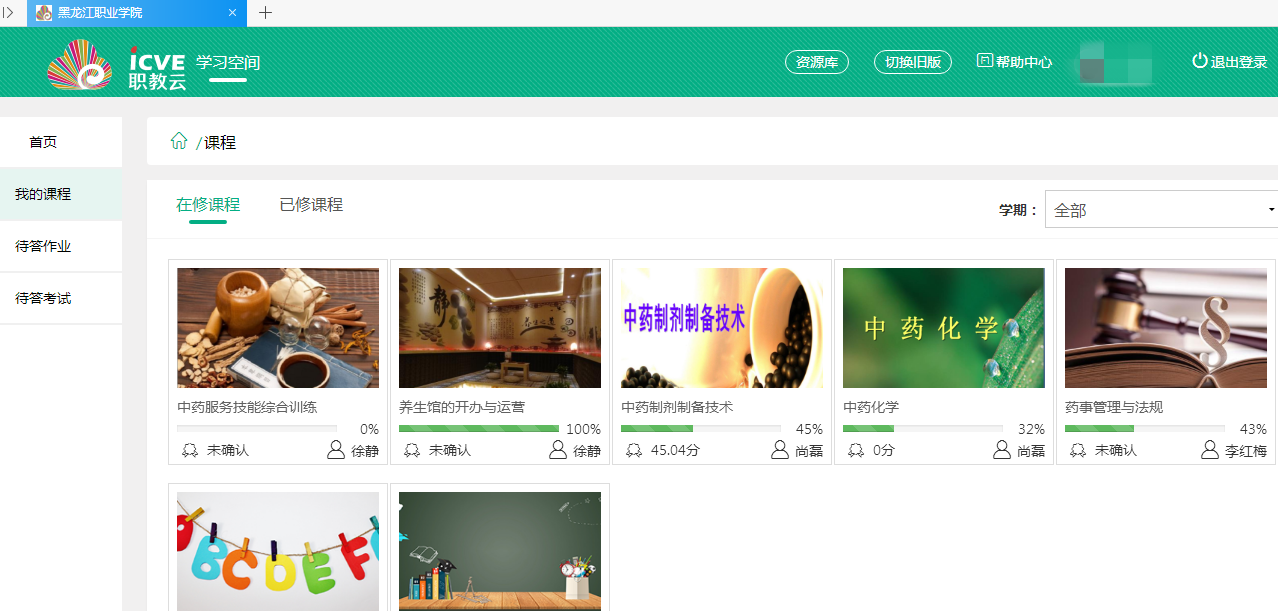Click score icon on 中药服务技能综合训练 card
The width and height of the screenshot is (1278, 611).
pyautogui.click(x=190, y=450)
